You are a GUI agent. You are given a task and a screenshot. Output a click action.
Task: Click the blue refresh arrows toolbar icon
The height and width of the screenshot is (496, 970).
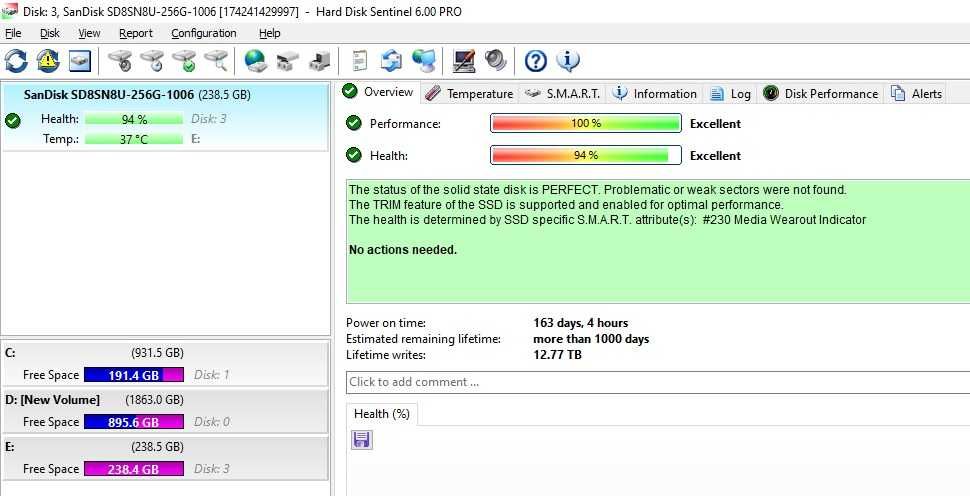(16, 61)
